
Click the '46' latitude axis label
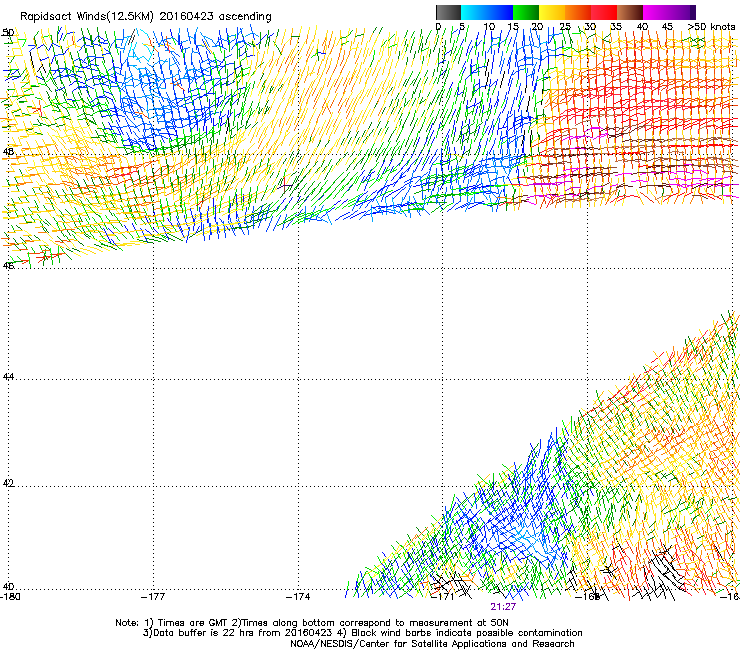(8, 266)
